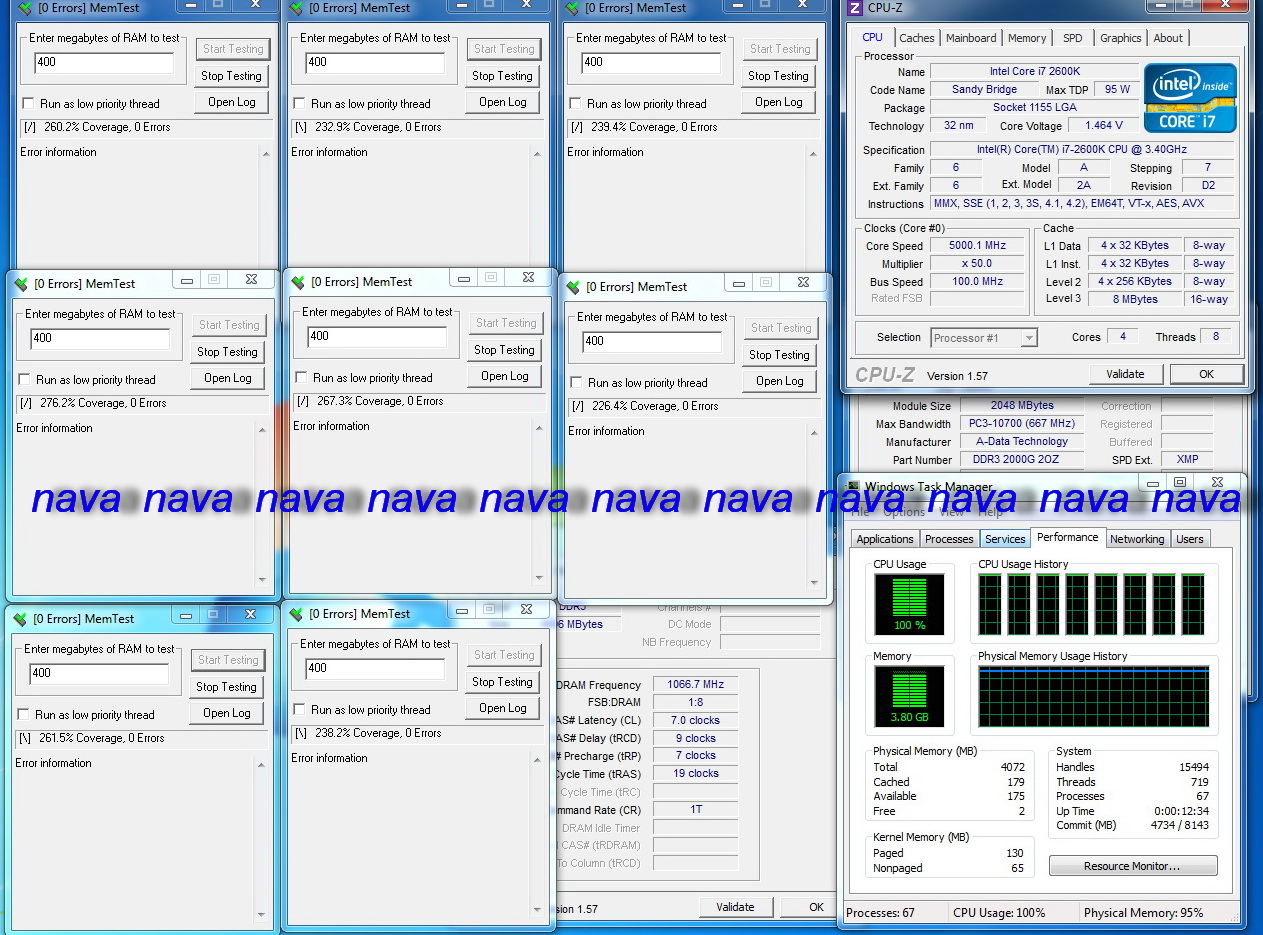Click Validate in the CPU-Z memory timings window
This screenshot has width=1263, height=935.
(735, 907)
